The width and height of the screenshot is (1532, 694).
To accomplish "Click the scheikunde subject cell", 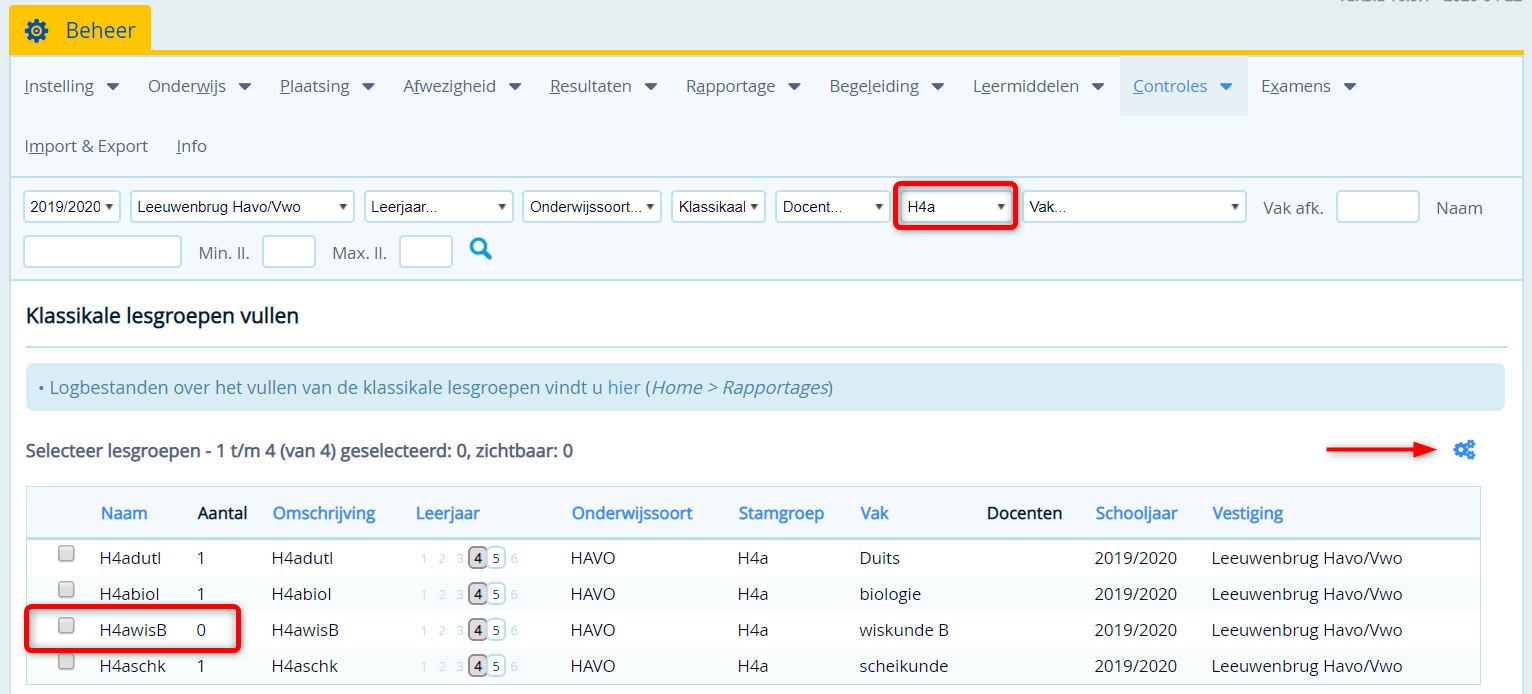I will point(904,666).
